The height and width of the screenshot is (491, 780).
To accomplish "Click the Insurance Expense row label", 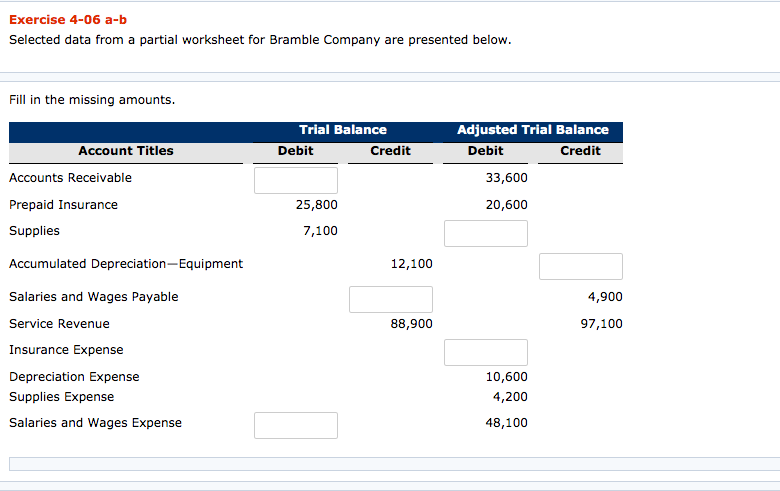I will pos(66,350).
